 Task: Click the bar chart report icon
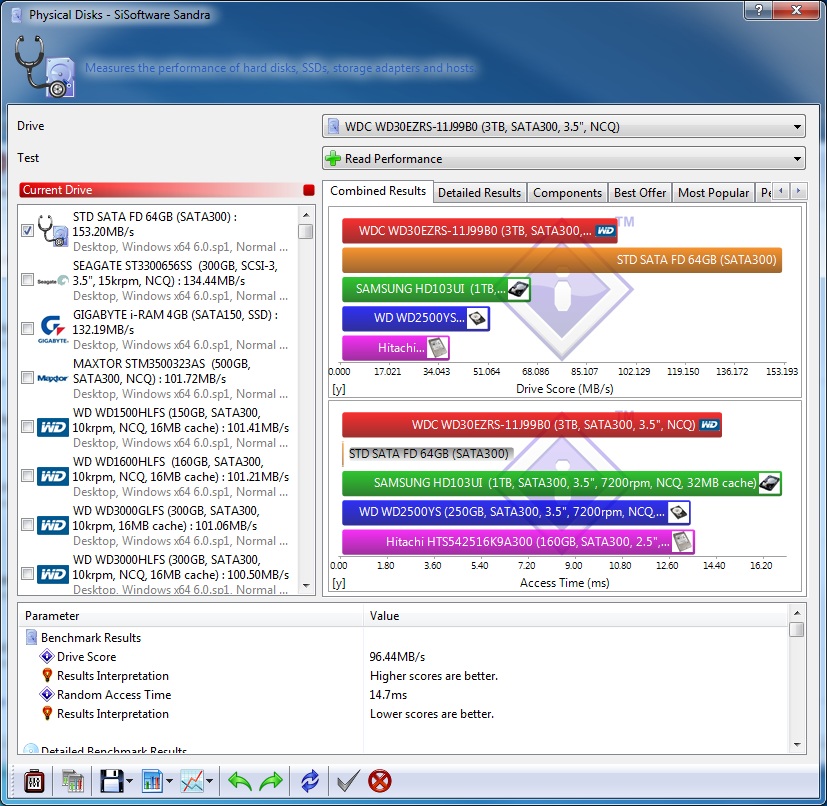coord(152,781)
